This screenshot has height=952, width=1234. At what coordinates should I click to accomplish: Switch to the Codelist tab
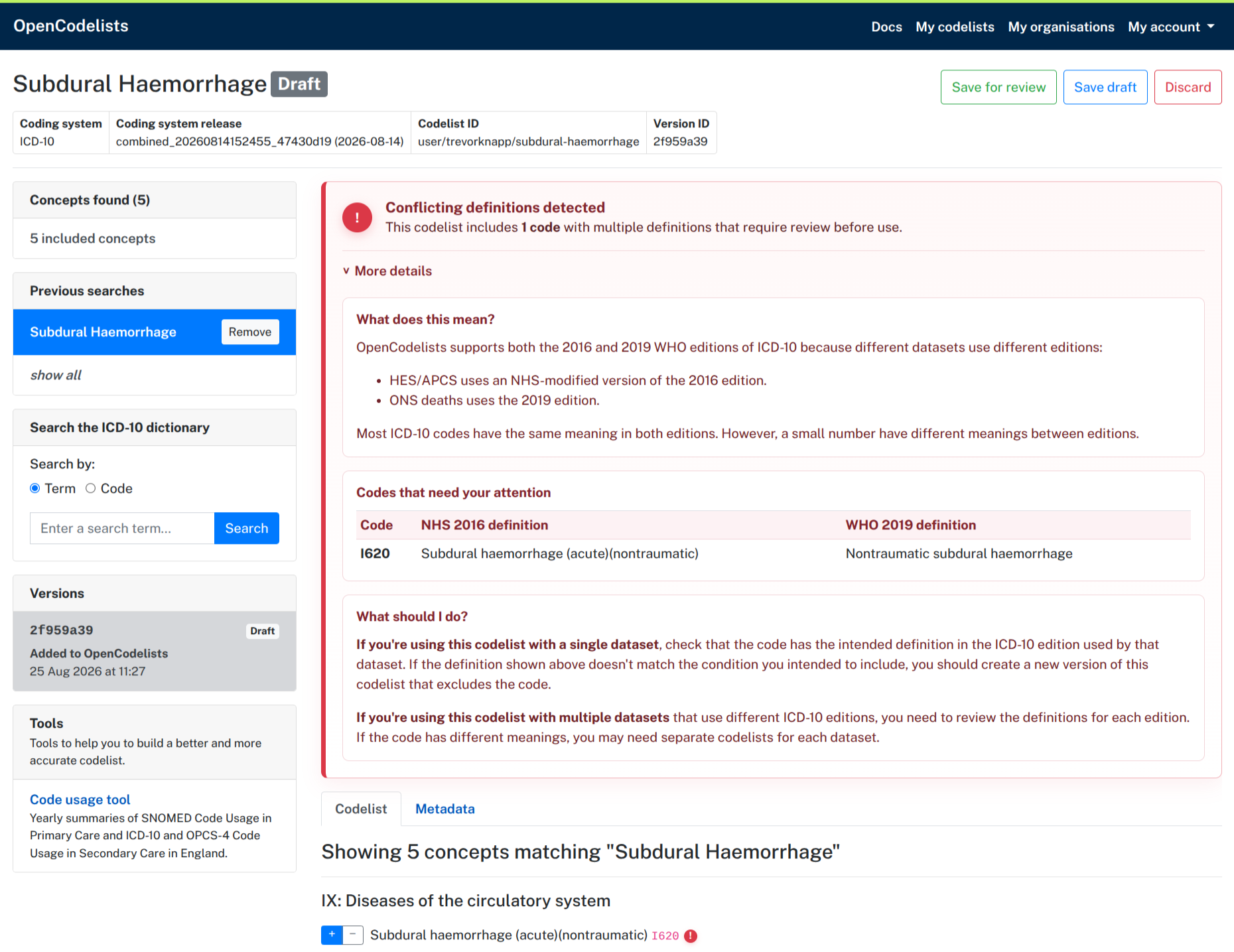[x=361, y=809]
